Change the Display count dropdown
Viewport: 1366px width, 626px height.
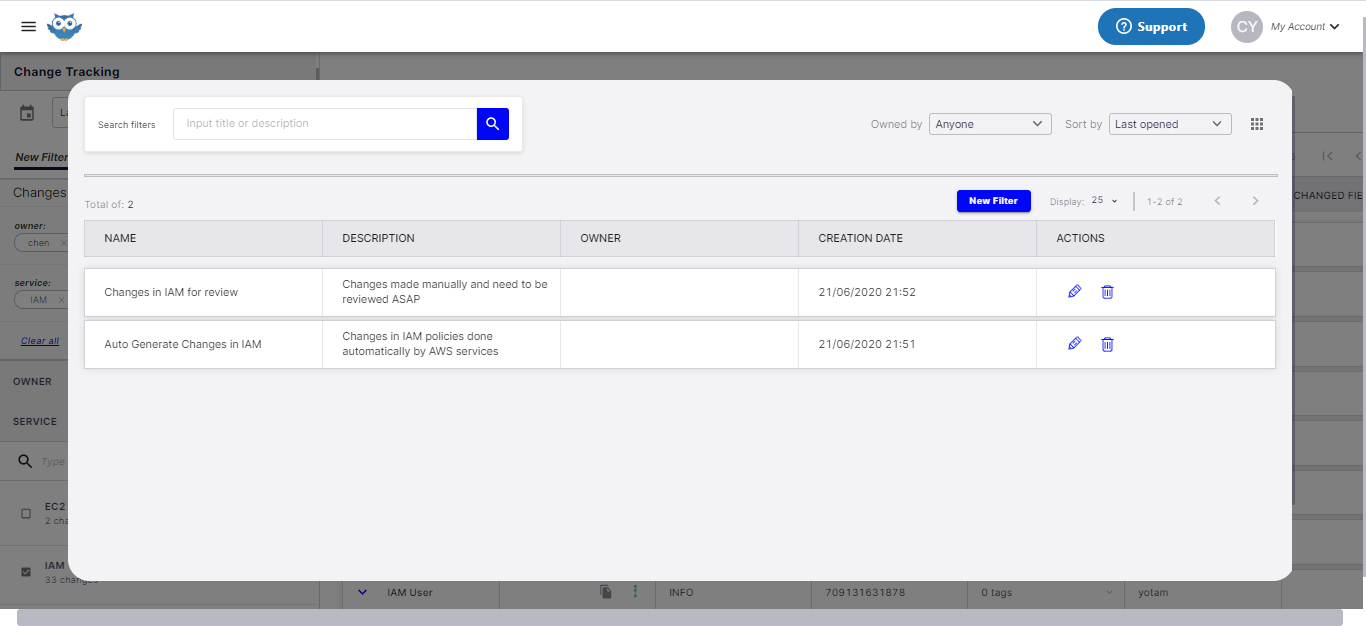pos(1104,201)
